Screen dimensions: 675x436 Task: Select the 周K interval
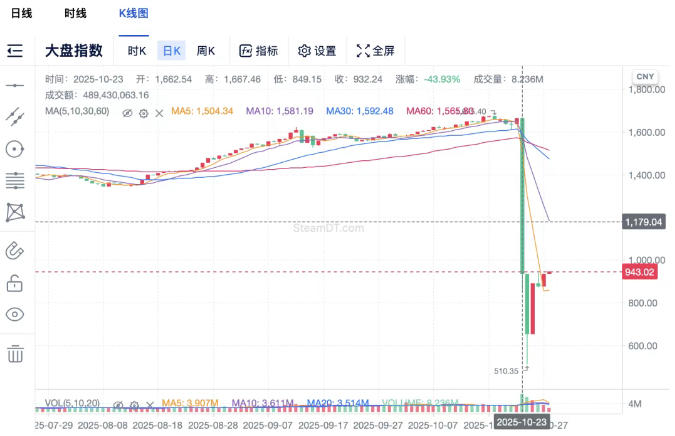[x=206, y=51]
